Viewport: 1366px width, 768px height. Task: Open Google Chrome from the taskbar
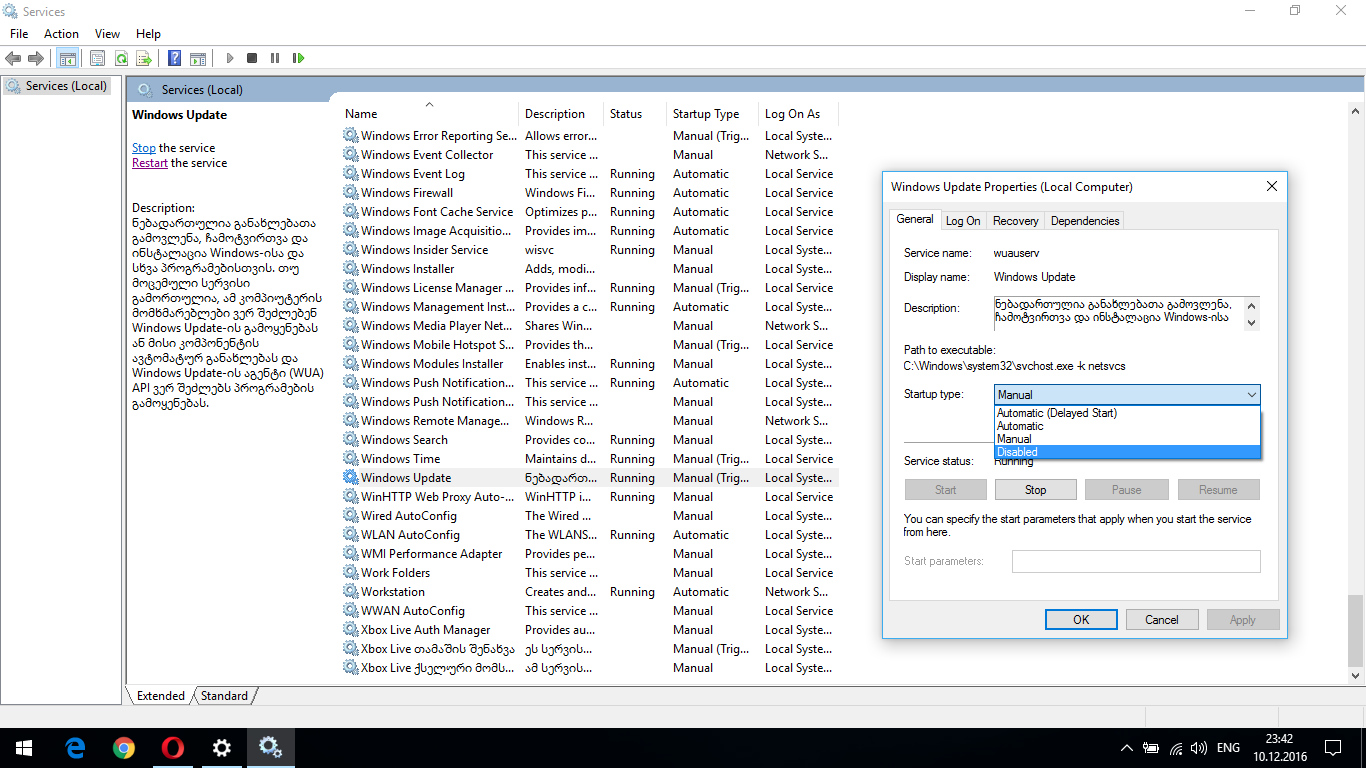(x=124, y=747)
